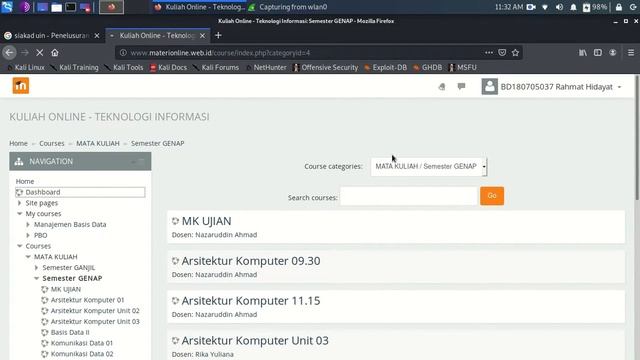Collapse My courses tree node
Image resolution: width=640 pixels, height=360 pixels.
click(19, 213)
